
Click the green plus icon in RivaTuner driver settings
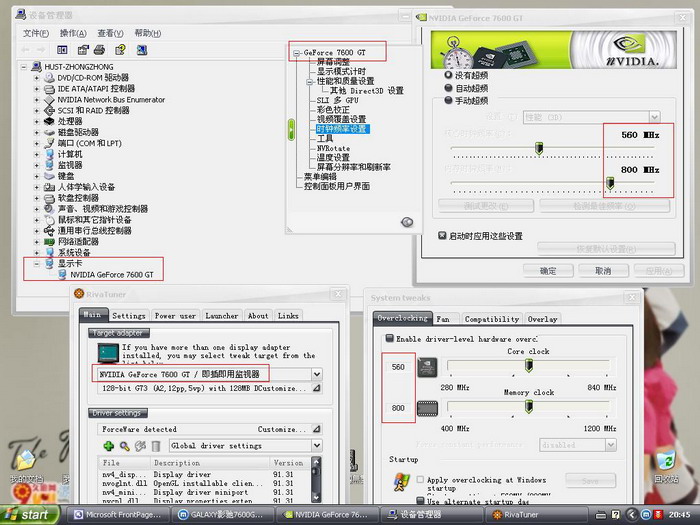(108, 446)
